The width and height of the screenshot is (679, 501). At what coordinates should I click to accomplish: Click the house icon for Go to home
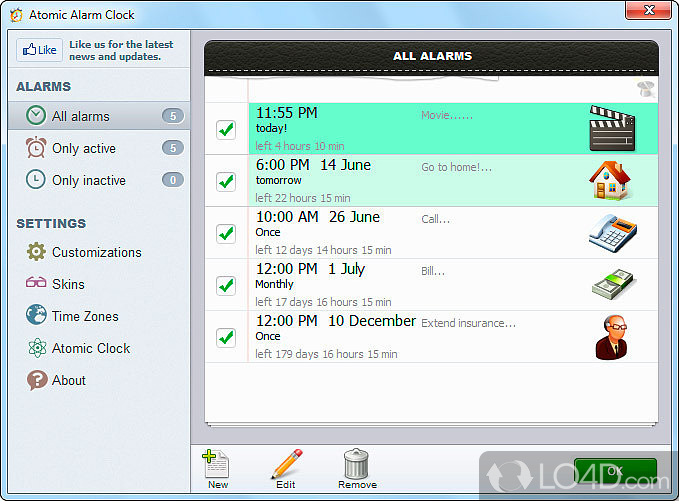coord(610,180)
